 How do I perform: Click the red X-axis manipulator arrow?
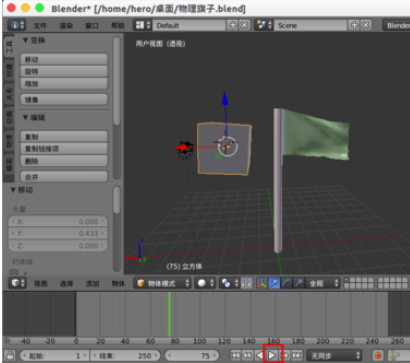180,147
